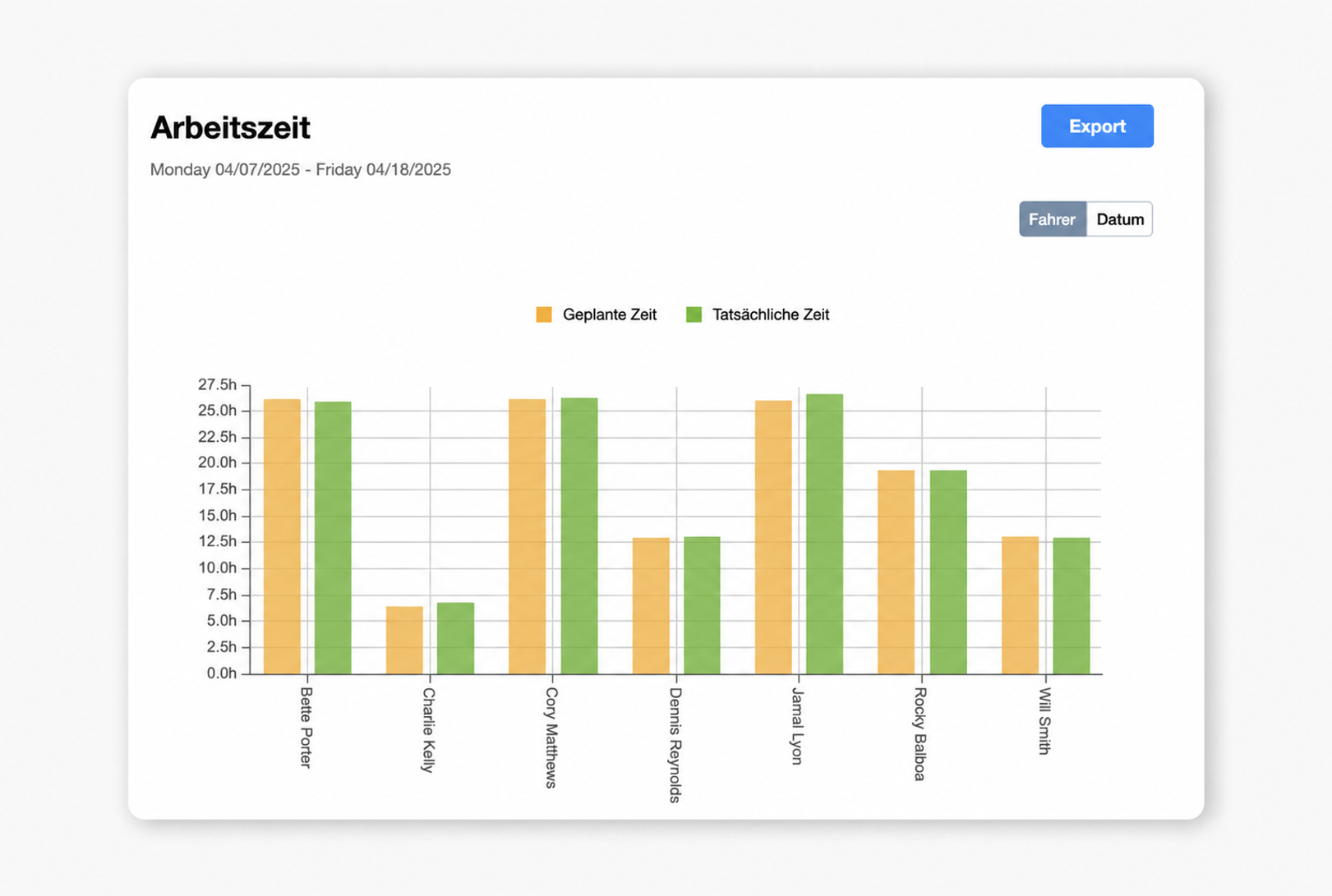This screenshot has height=896, width=1332.
Task: Click Charlie Kelly's green actual bar
Action: click(455, 639)
